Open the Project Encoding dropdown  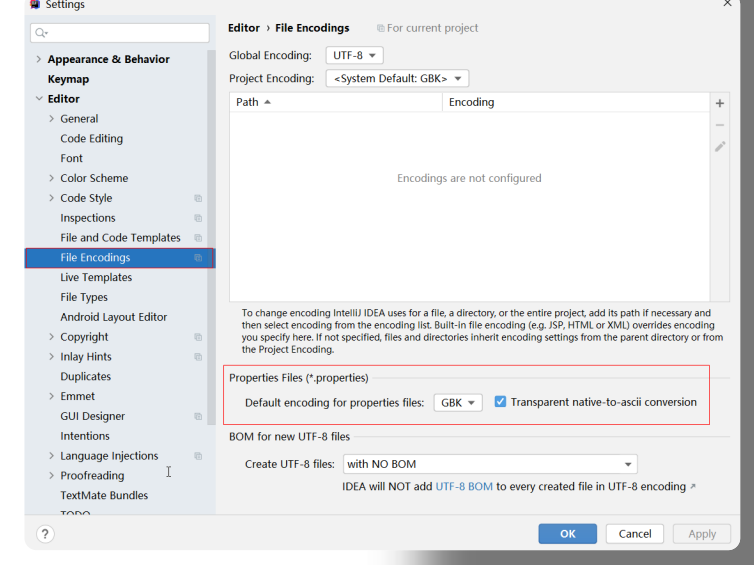397,78
